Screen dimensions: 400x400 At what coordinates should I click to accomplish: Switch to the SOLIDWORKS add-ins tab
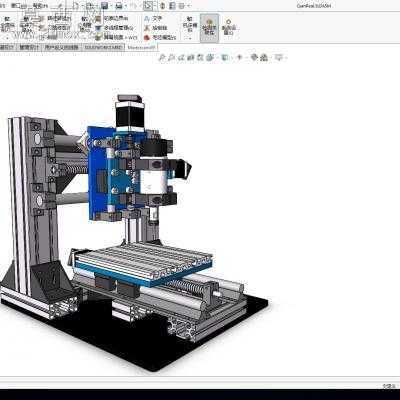(x=103, y=47)
